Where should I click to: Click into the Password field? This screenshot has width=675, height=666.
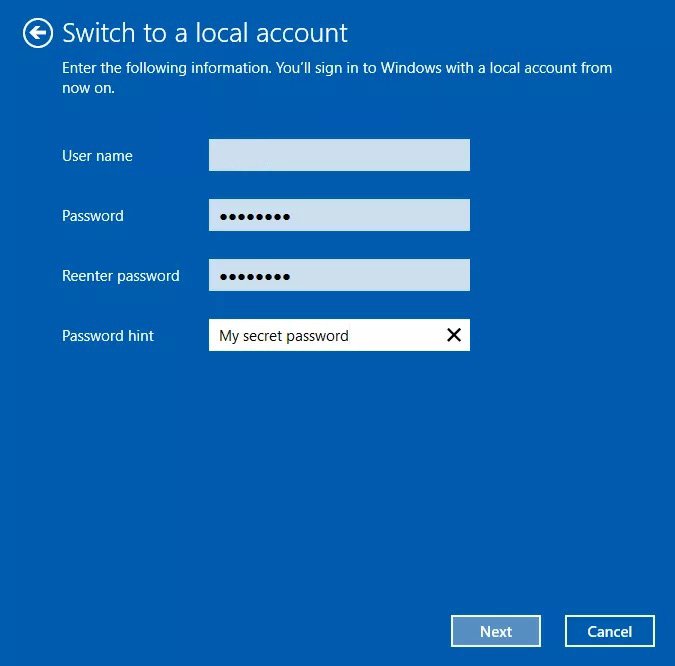point(380,215)
